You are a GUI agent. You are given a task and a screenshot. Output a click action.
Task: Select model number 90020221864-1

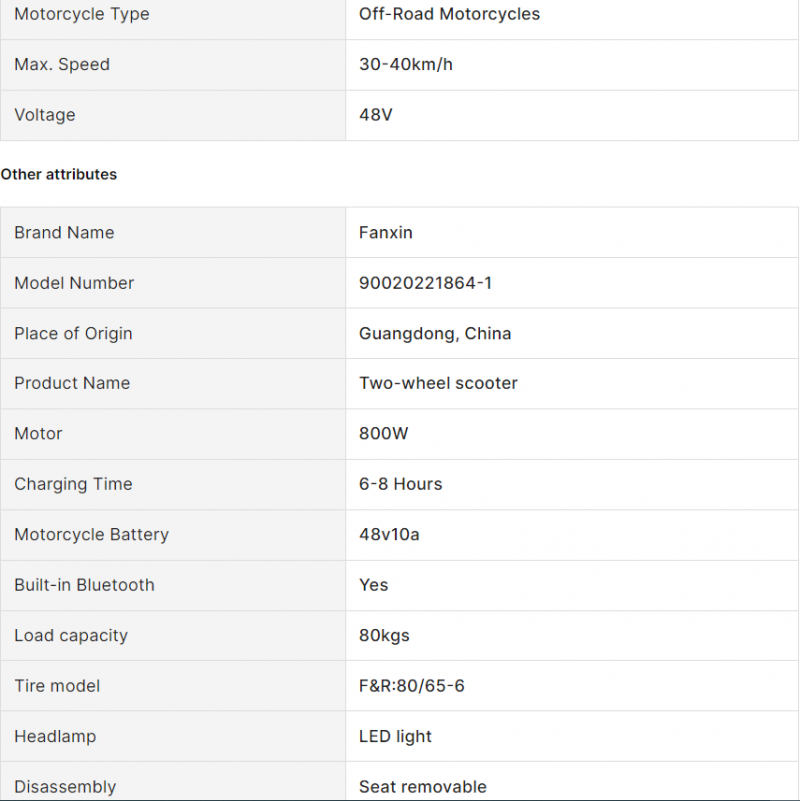point(426,283)
